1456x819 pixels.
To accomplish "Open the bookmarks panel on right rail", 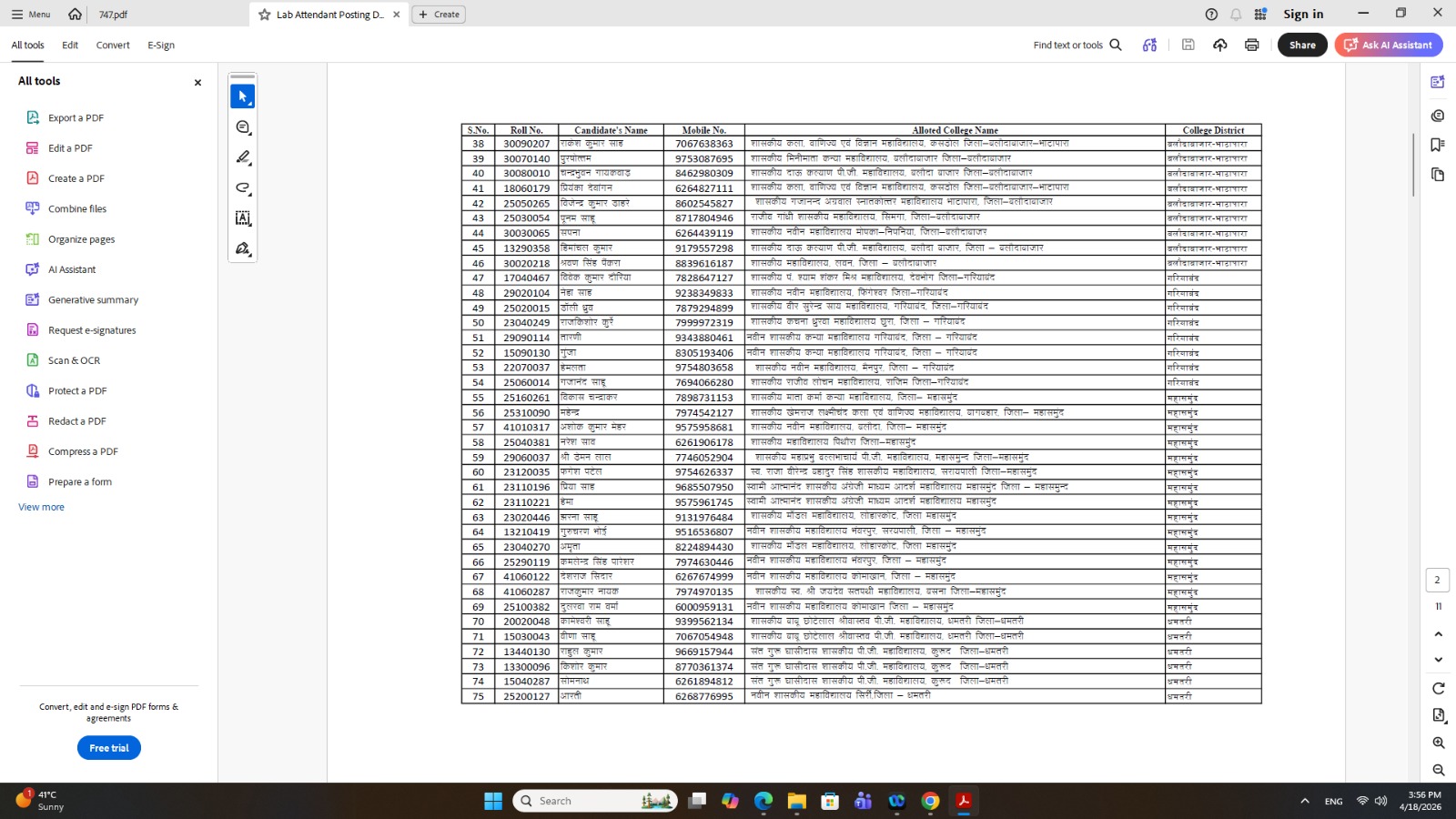I will (1438, 145).
